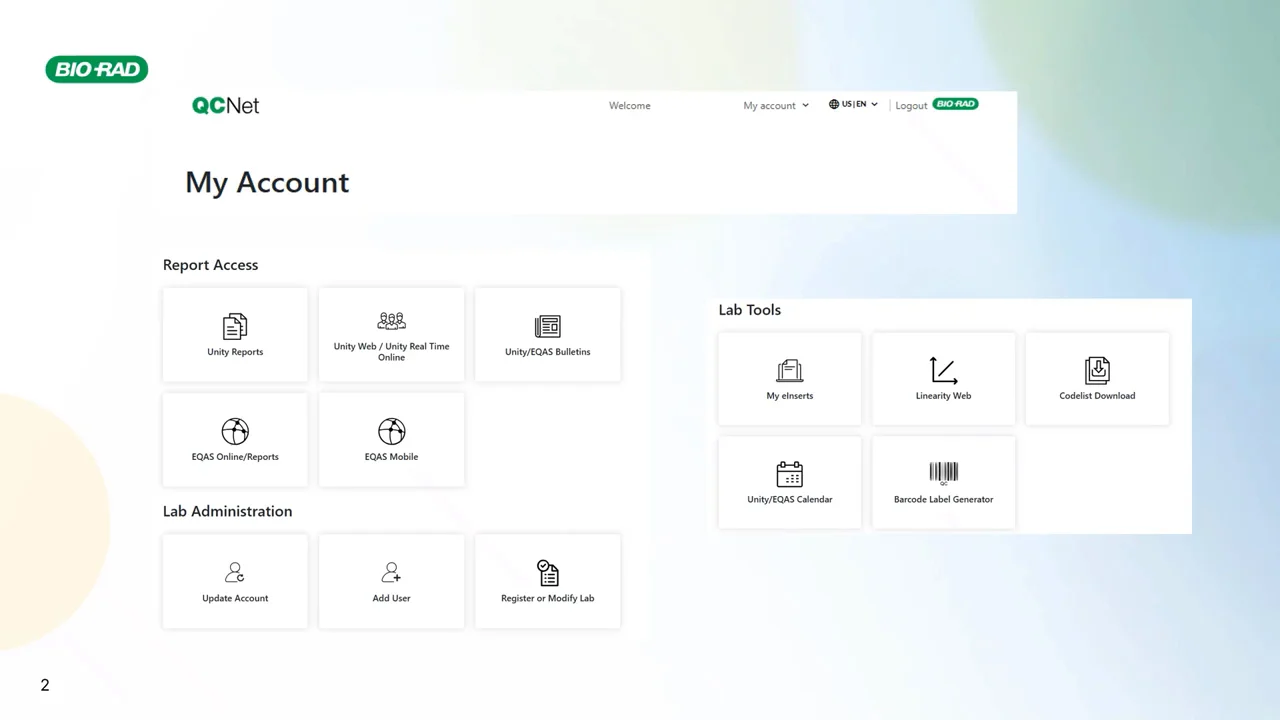Open the Barcode Label Generator icon
This screenshot has height=720, width=1280.
tap(943, 473)
